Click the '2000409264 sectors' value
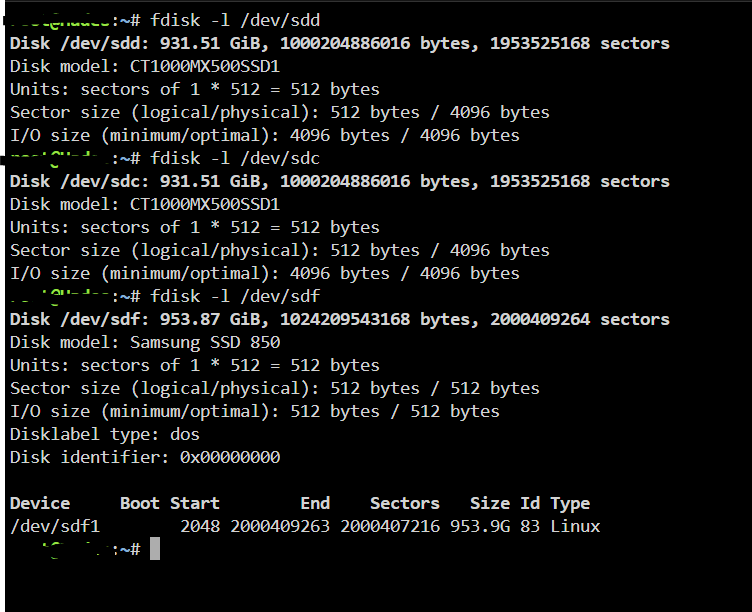 pyautogui.click(x=580, y=319)
